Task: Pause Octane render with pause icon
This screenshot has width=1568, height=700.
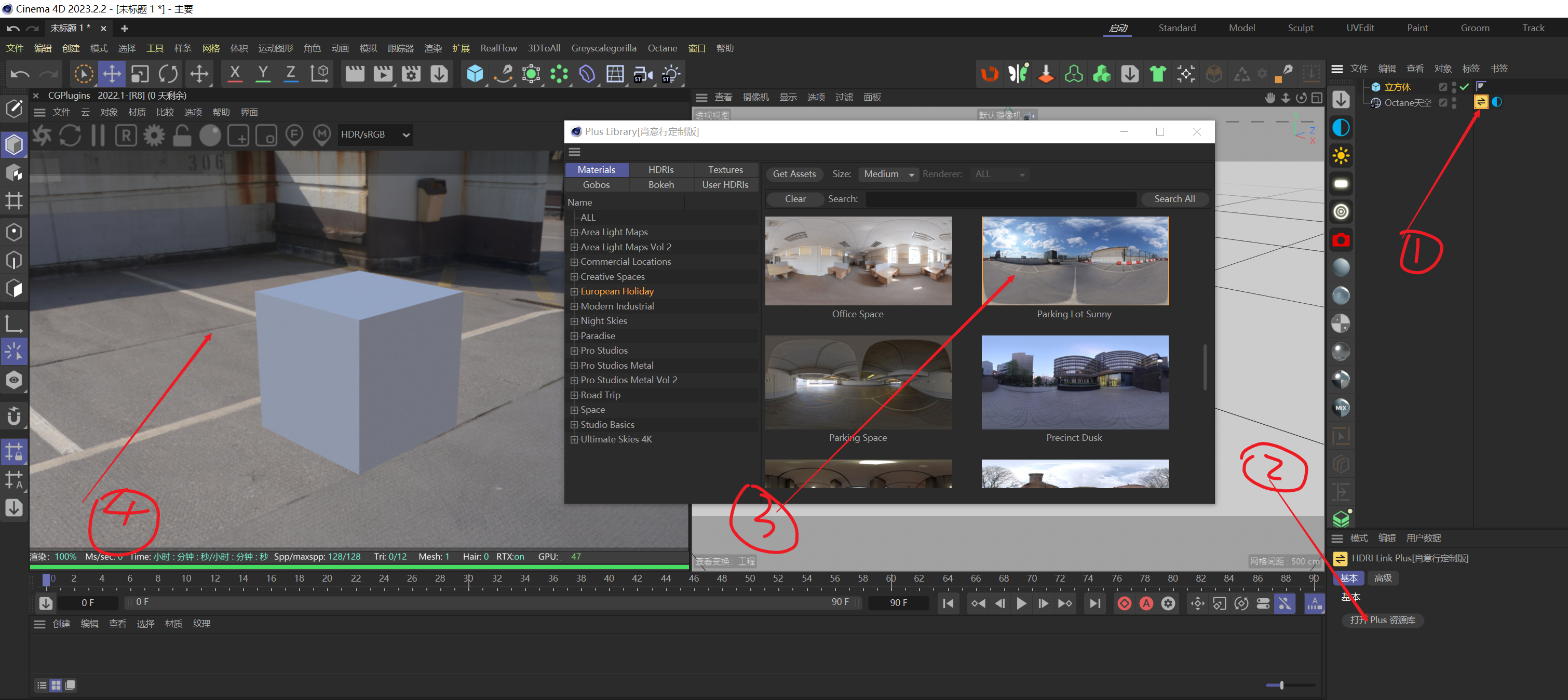Action: coord(98,135)
